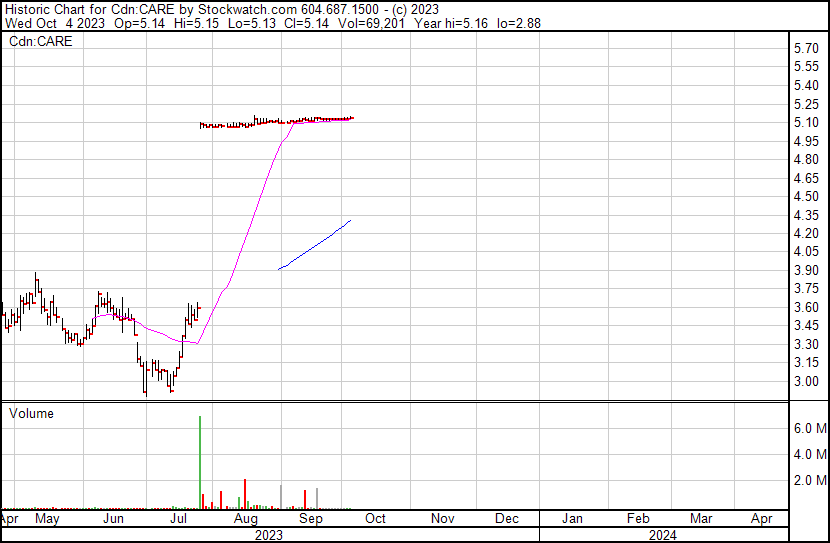The image size is (830, 543).
Task: Click the Oct month marker
Action: tap(376, 519)
